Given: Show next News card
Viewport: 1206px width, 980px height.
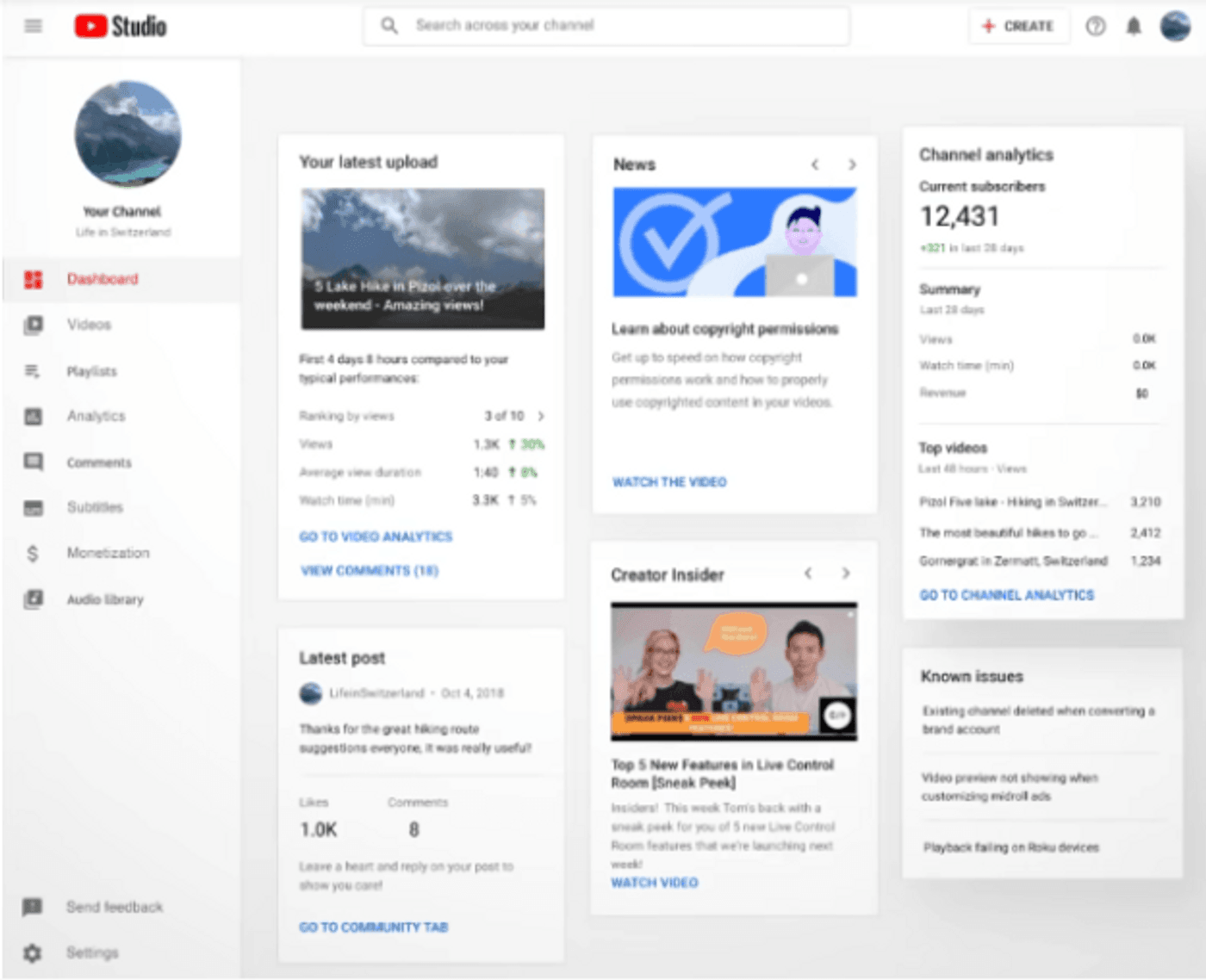Looking at the screenshot, I should 852,164.
